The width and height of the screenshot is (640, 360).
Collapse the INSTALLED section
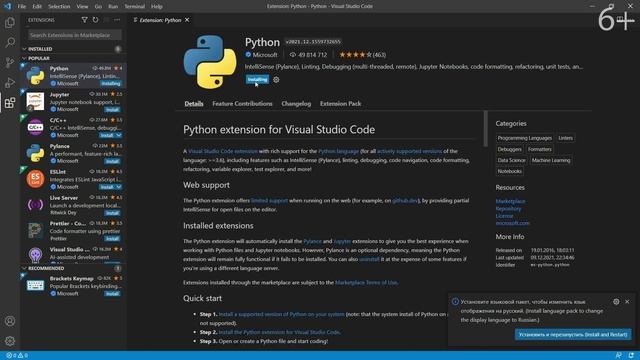tap(24, 49)
